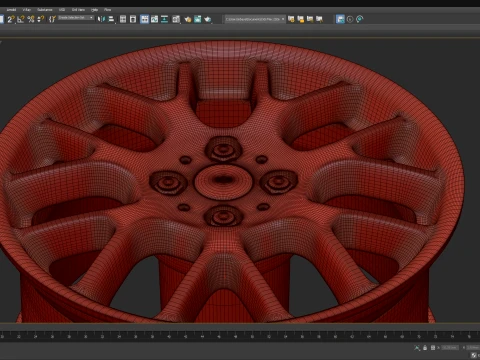Click the Render Production teapot icon
Image resolution: width=480 pixels, height=360 pixels.
click(x=208, y=19)
